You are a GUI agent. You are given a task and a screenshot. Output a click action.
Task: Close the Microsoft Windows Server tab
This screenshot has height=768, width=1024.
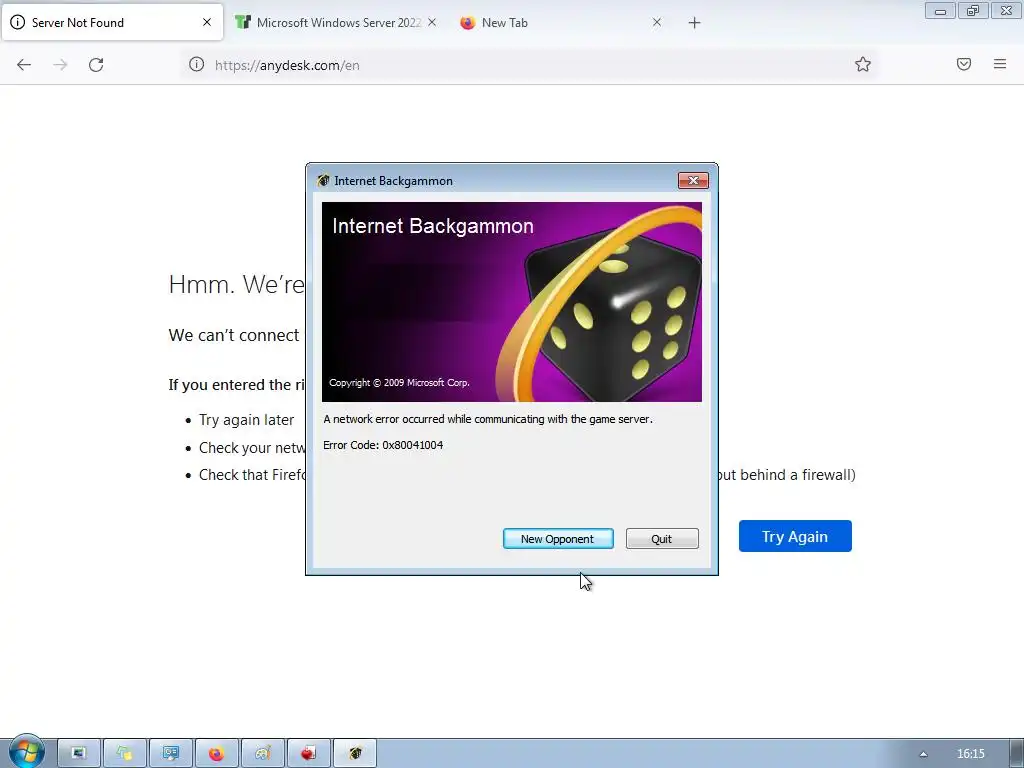[432, 22]
